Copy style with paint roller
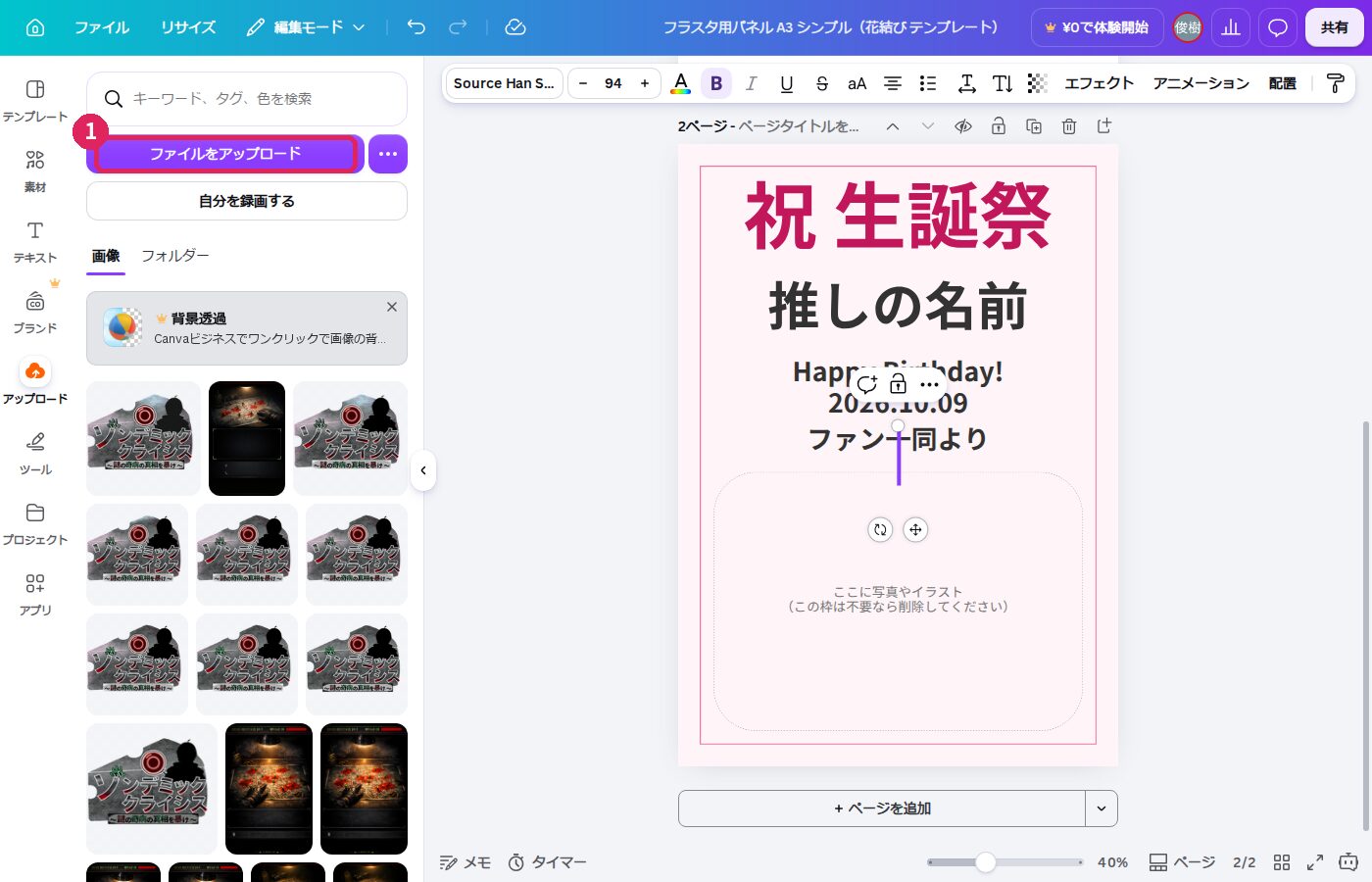1372x882 pixels. tap(1335, 83)
